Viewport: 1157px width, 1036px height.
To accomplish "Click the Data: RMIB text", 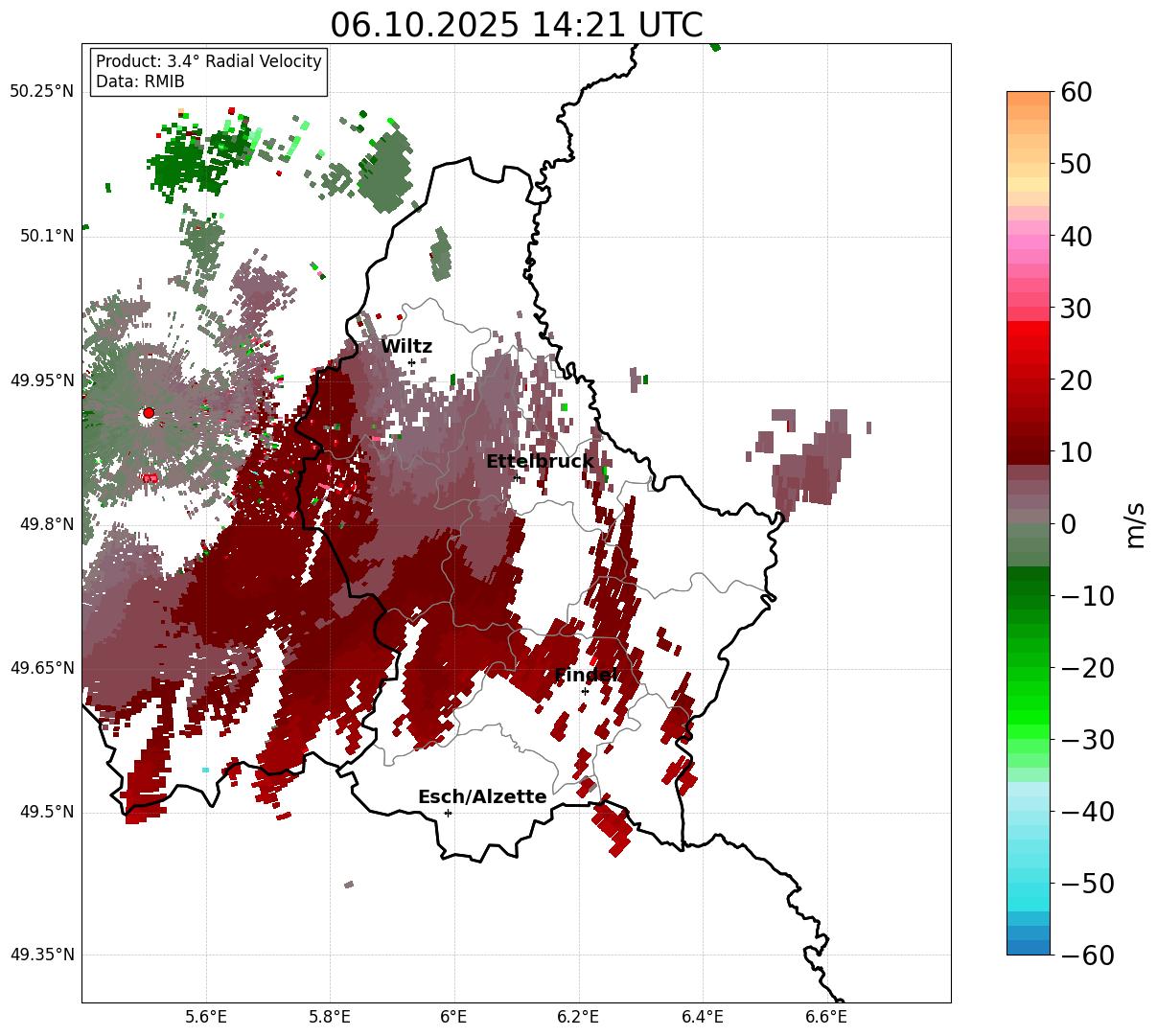I will point(140,82).
